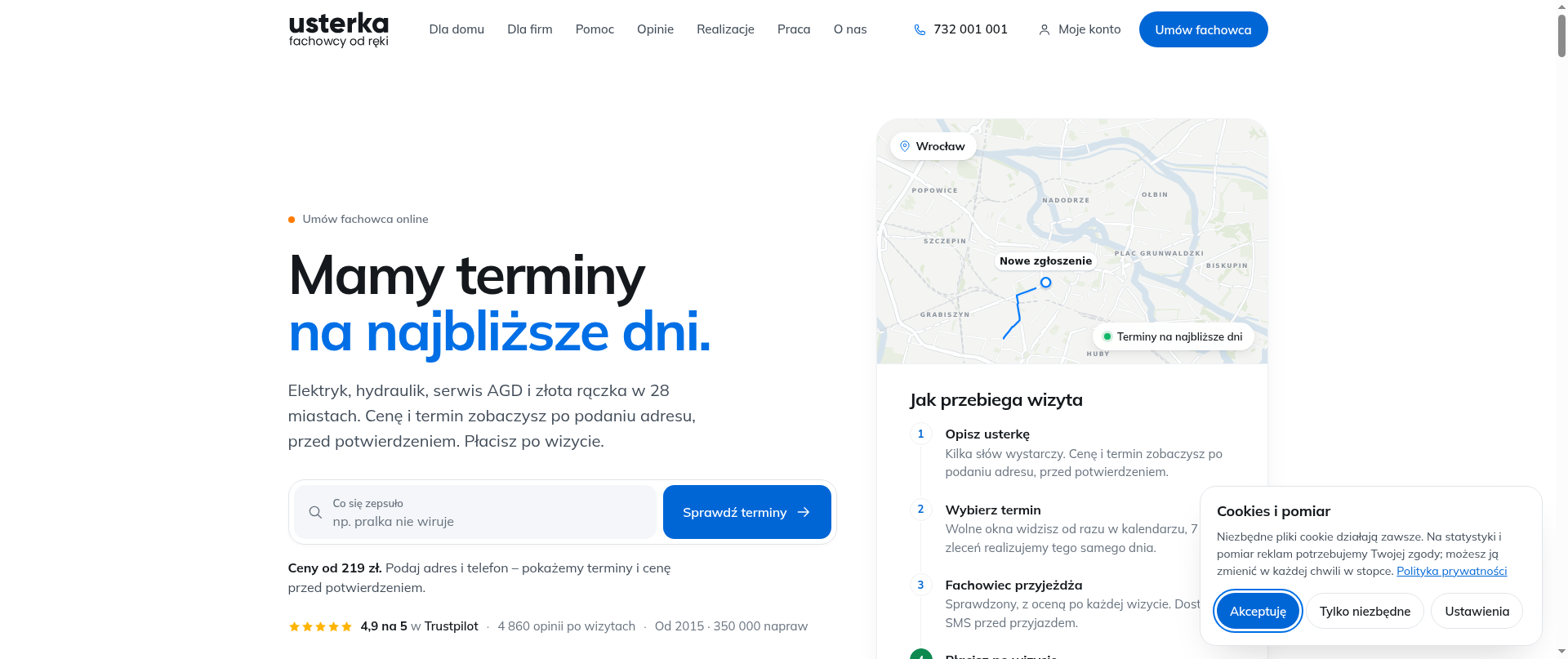The height and width of the screenshot is (659, 1568).
Task: Click the magnifier icon in the search field
Action: (315, 512)
